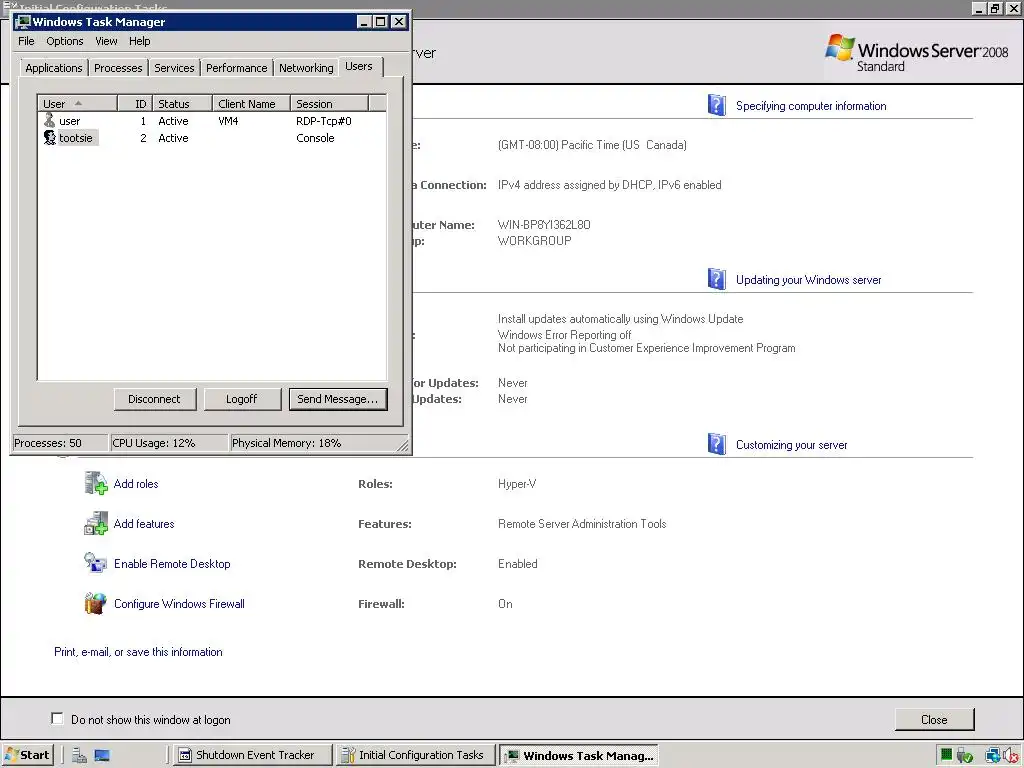This screenshot has width=1024, height=768.
Task: Select the 'user' name in the list
Action: [x=70, y=121]
